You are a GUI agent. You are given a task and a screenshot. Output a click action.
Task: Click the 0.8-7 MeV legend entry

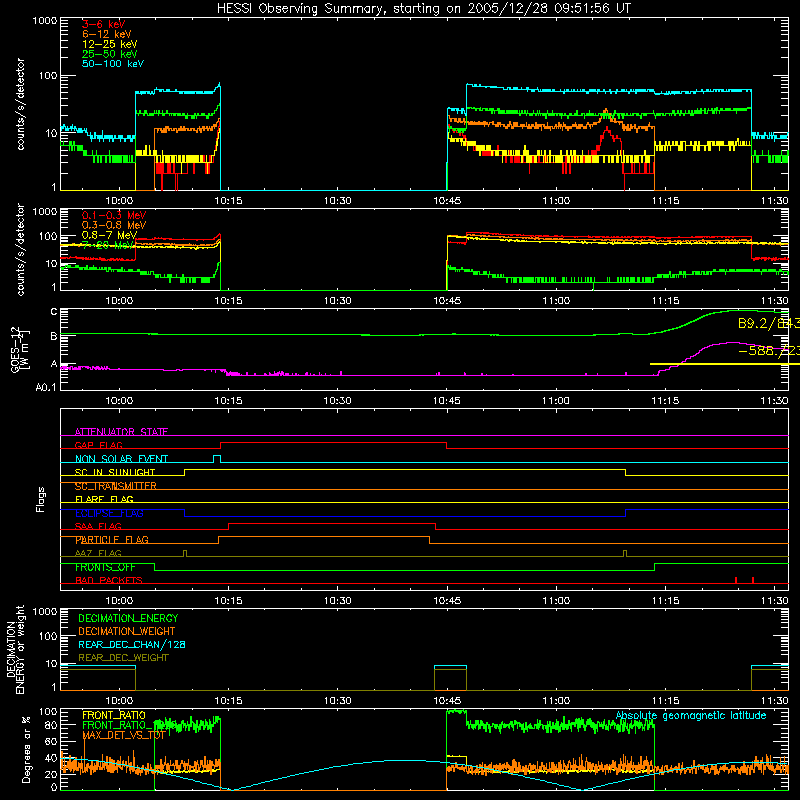click(109, 235)
